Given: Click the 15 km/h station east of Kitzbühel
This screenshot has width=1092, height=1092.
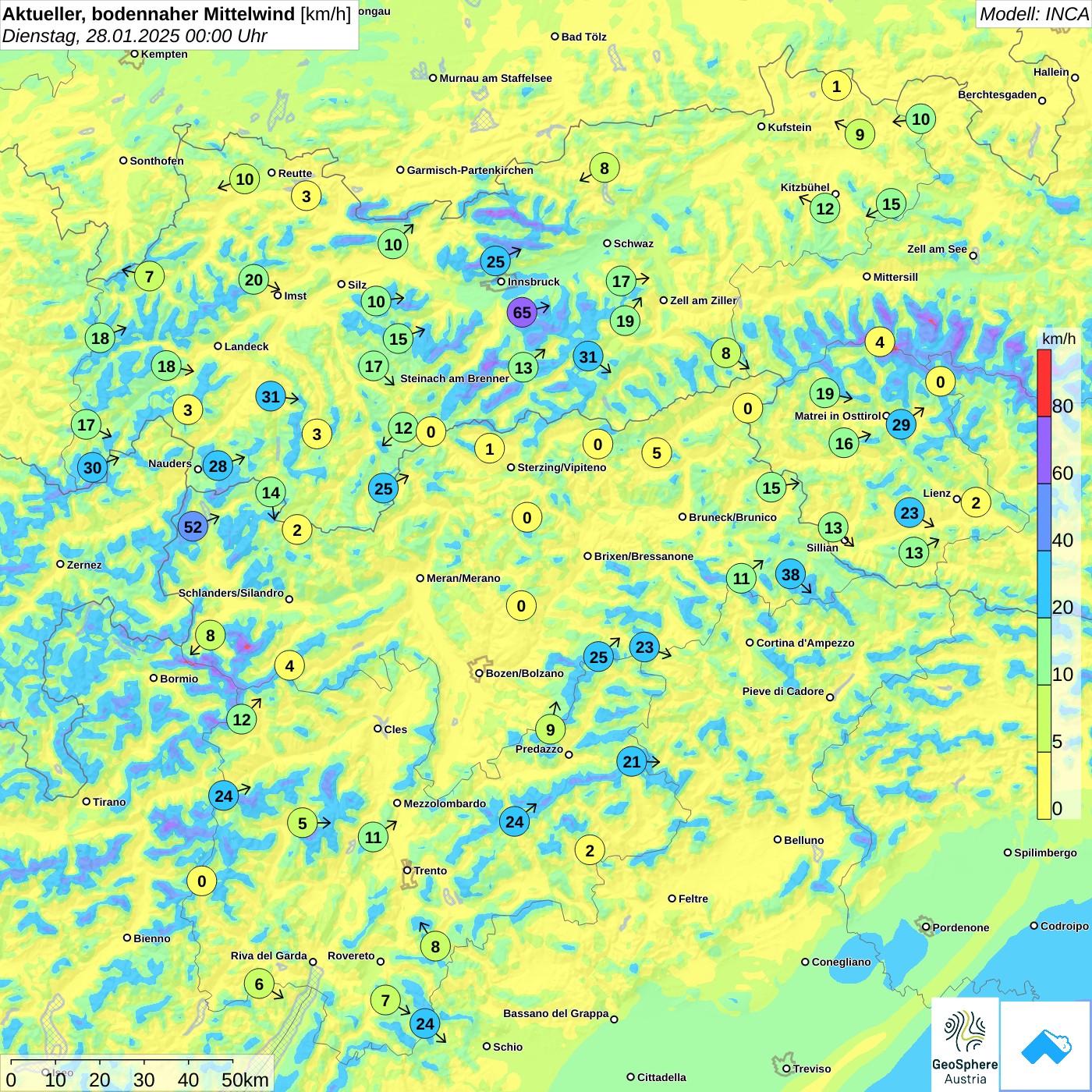Looking at the screenshot, I should 891,204.
